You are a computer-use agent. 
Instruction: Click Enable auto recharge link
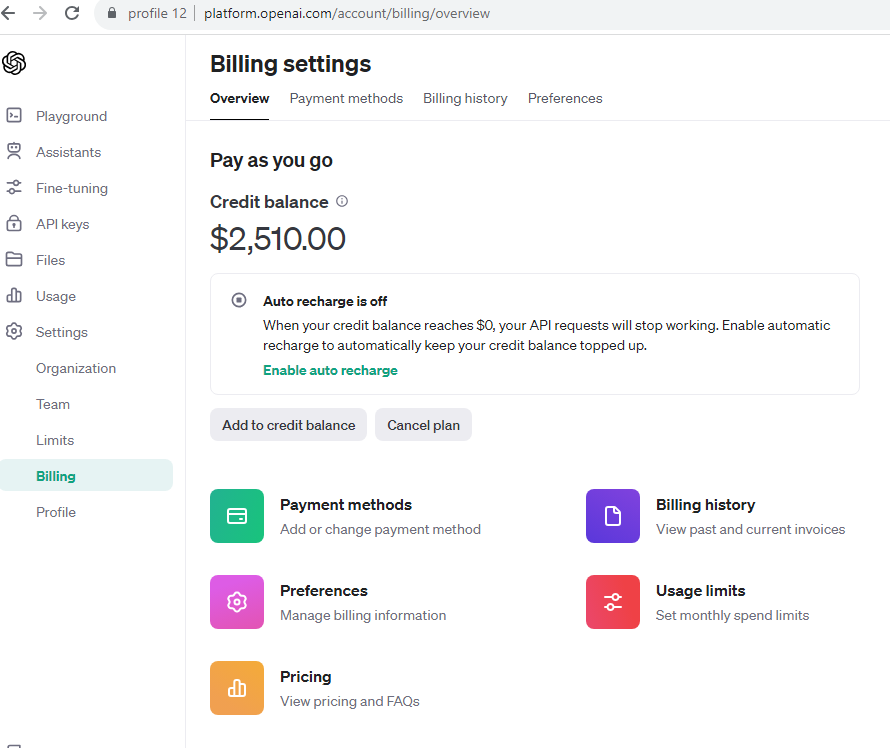(x=330, y=370)
